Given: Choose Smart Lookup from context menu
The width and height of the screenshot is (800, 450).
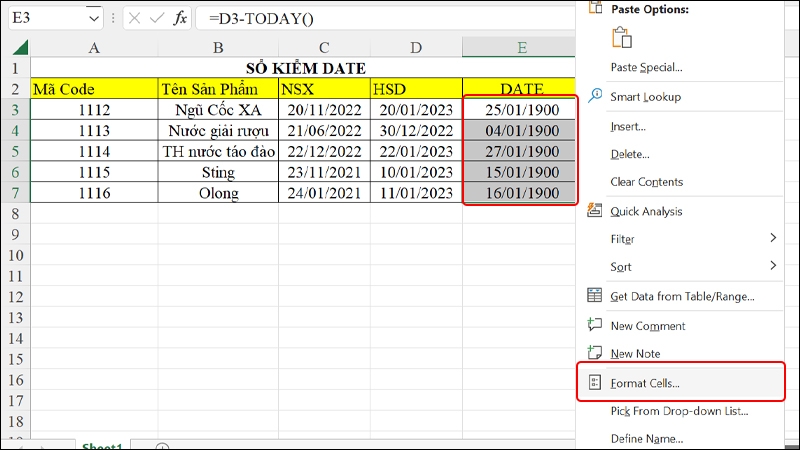Looking at the screenshot, I should (645, 96).
